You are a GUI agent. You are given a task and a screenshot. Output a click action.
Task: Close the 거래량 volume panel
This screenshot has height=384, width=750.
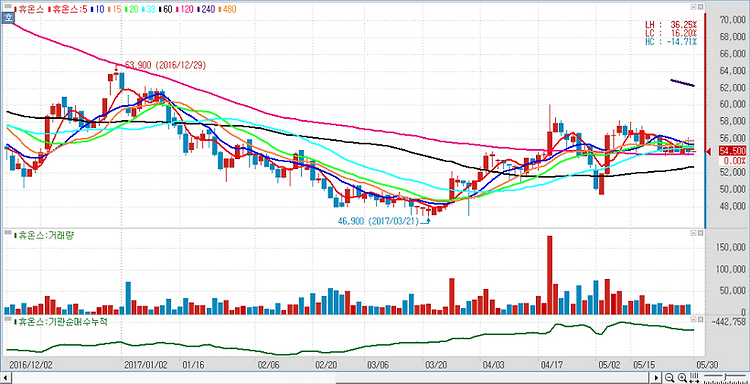click(700, 233)
